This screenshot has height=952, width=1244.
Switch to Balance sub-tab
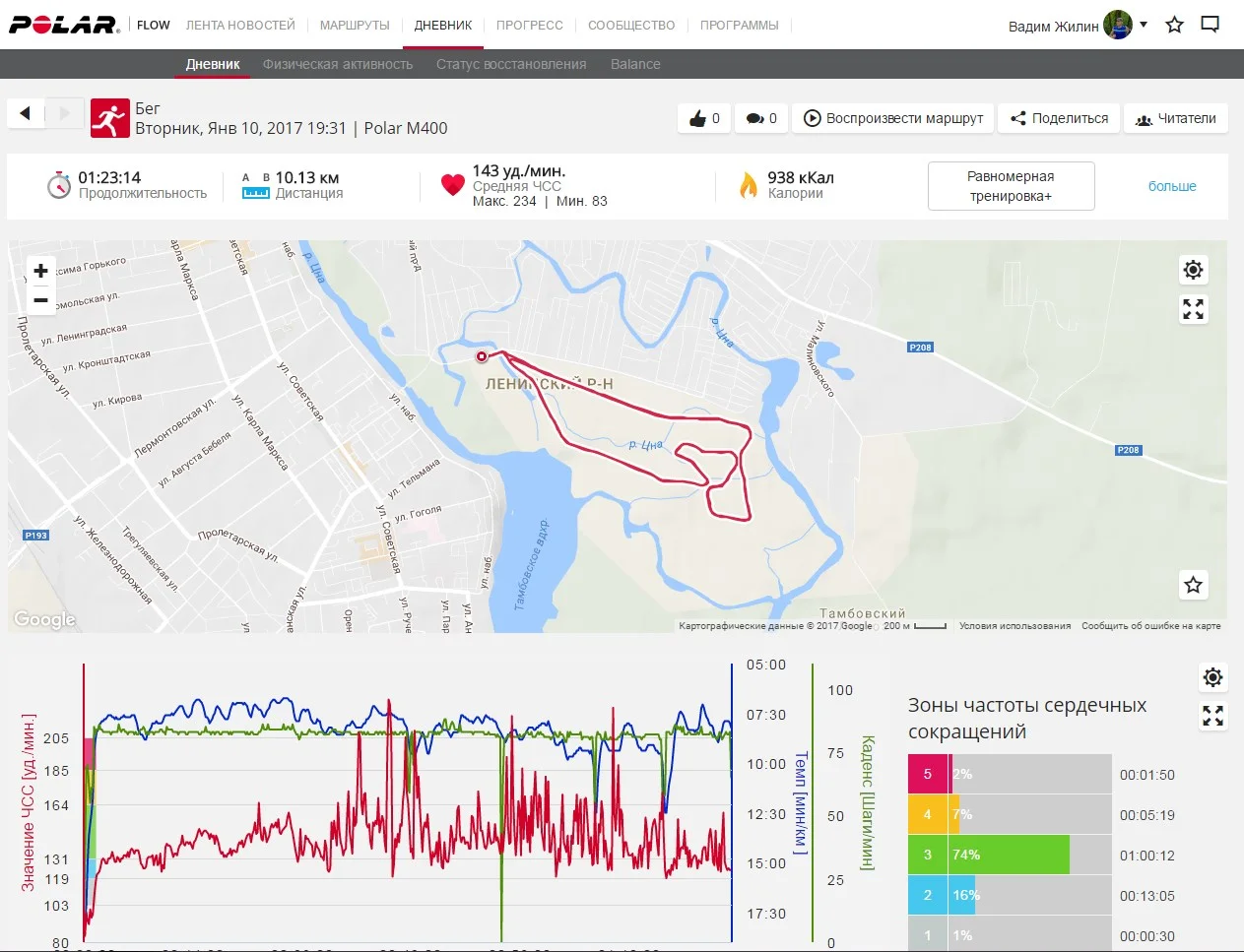[x=635, y=64]
